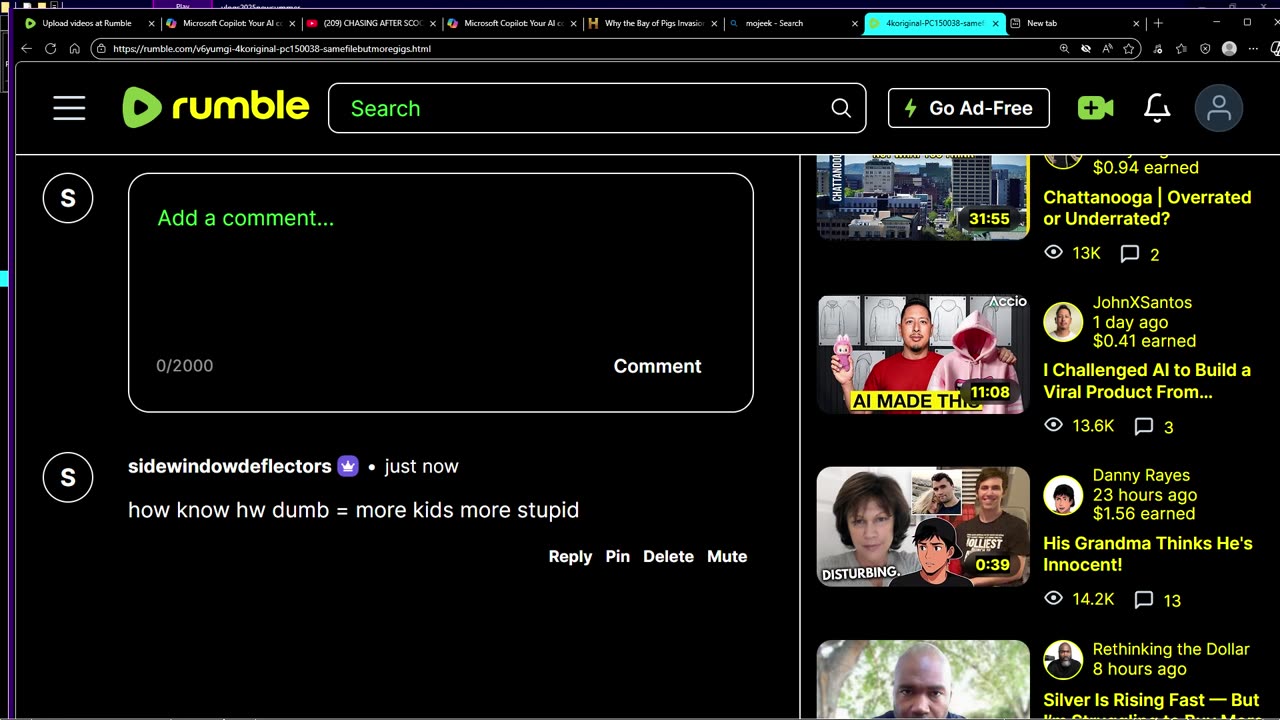Click the crown badge beside sidewindowdeflectors
The height and width of the screenshot is (720, 1280).
pyautogui.click(x=348, y=466)
